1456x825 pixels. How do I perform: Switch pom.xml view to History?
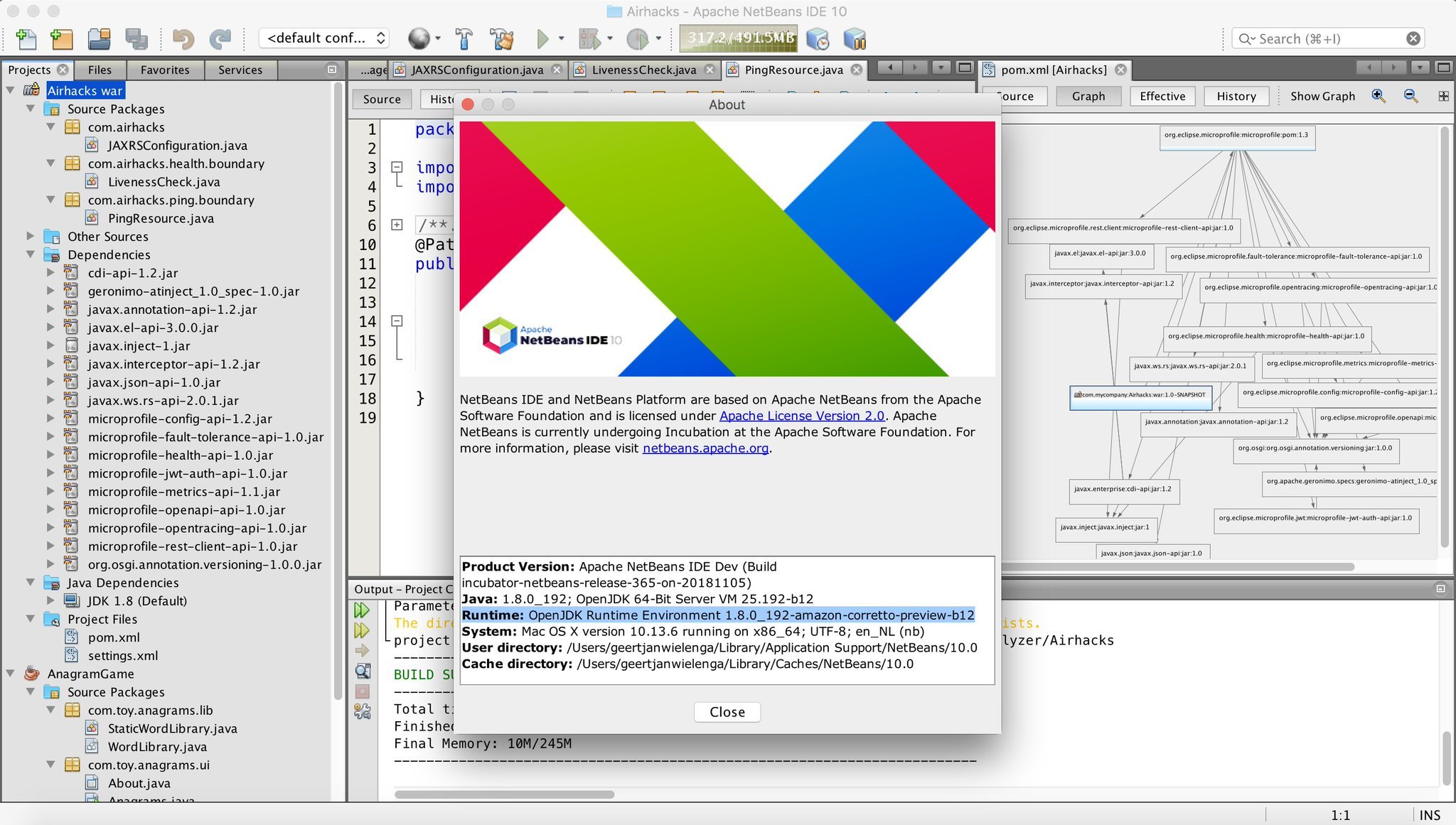click(x=1236, y=96)
